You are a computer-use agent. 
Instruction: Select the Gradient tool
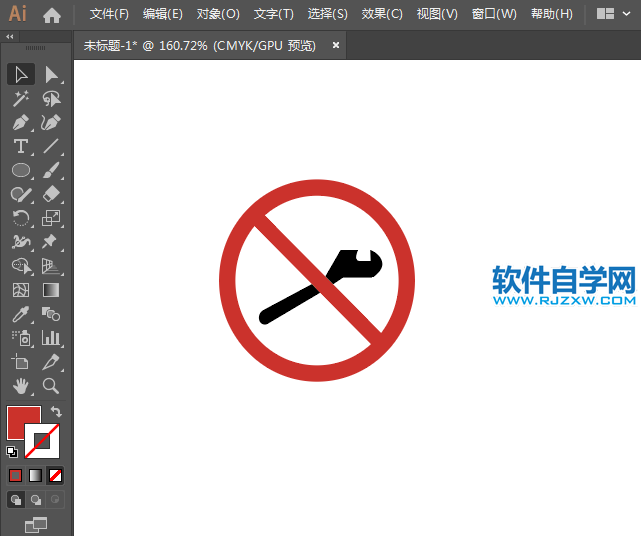pyautogui.click(x=51, y=290)
